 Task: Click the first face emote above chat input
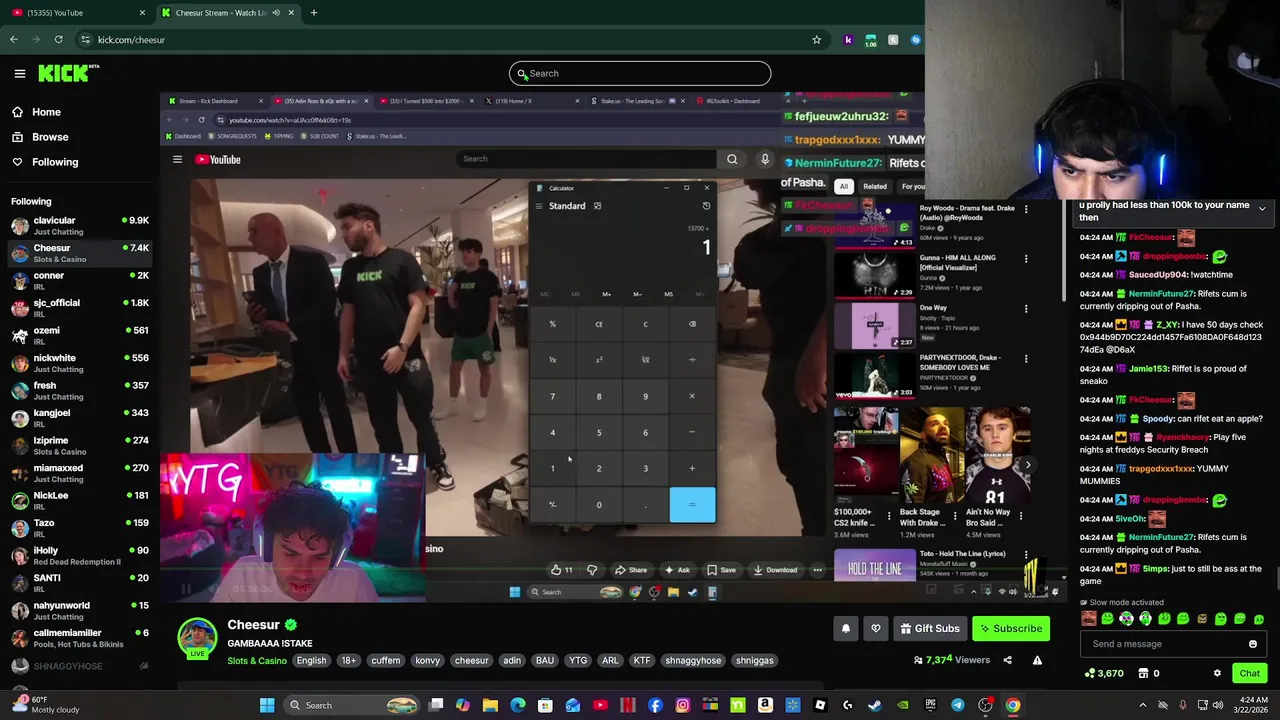[1088, 619]
